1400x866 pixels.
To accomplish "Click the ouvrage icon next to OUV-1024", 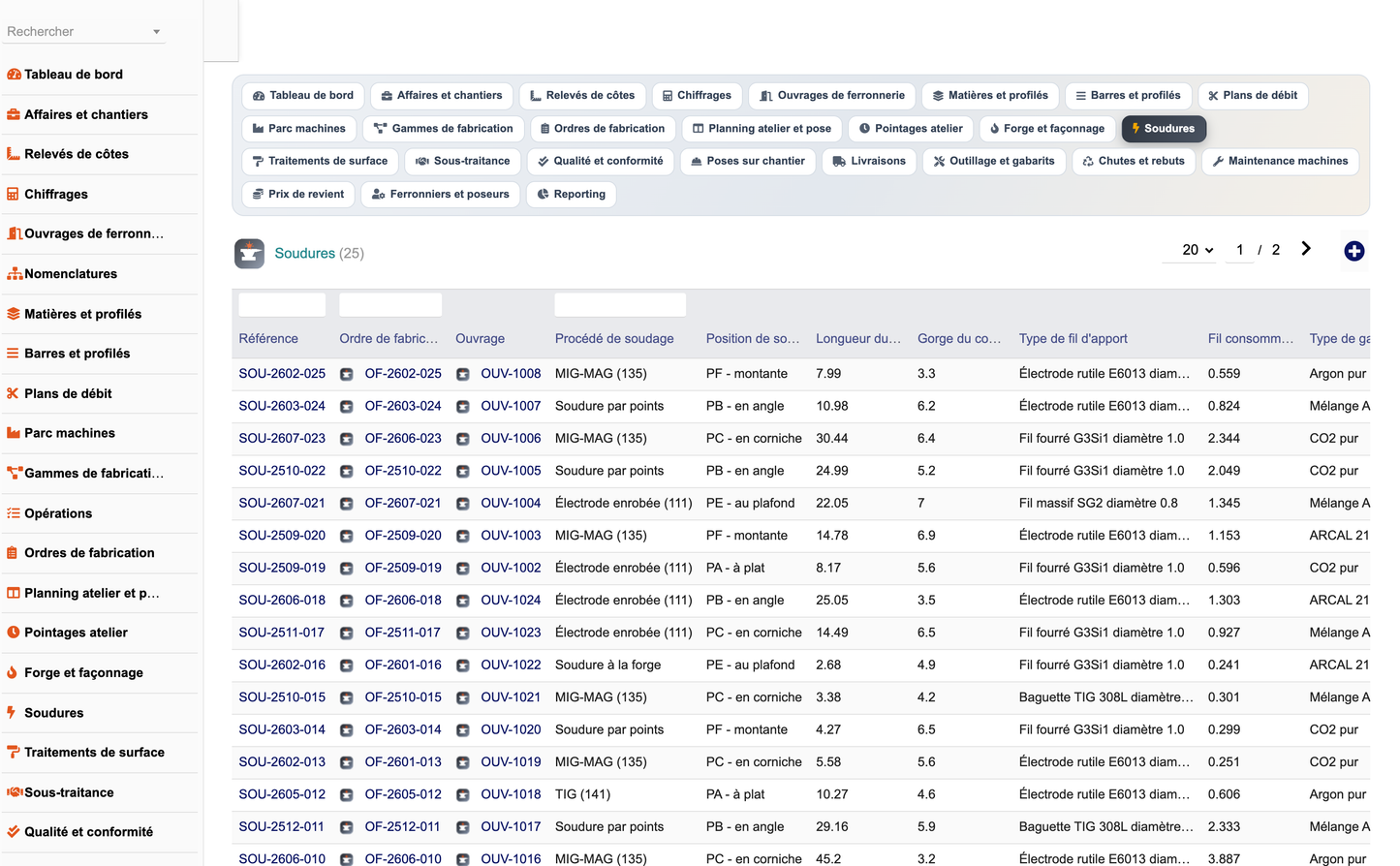I will (x=463, y=601).
